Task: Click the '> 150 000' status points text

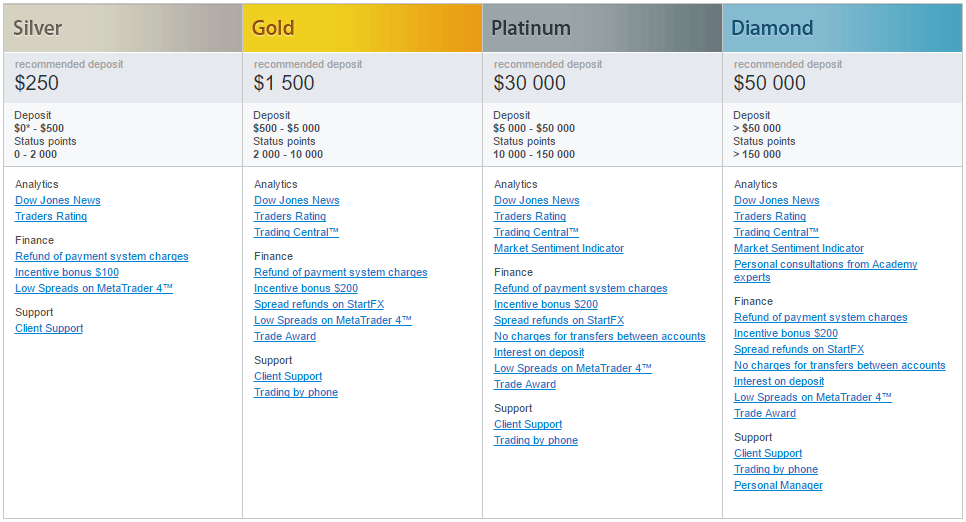Action: tap(757, 154)
